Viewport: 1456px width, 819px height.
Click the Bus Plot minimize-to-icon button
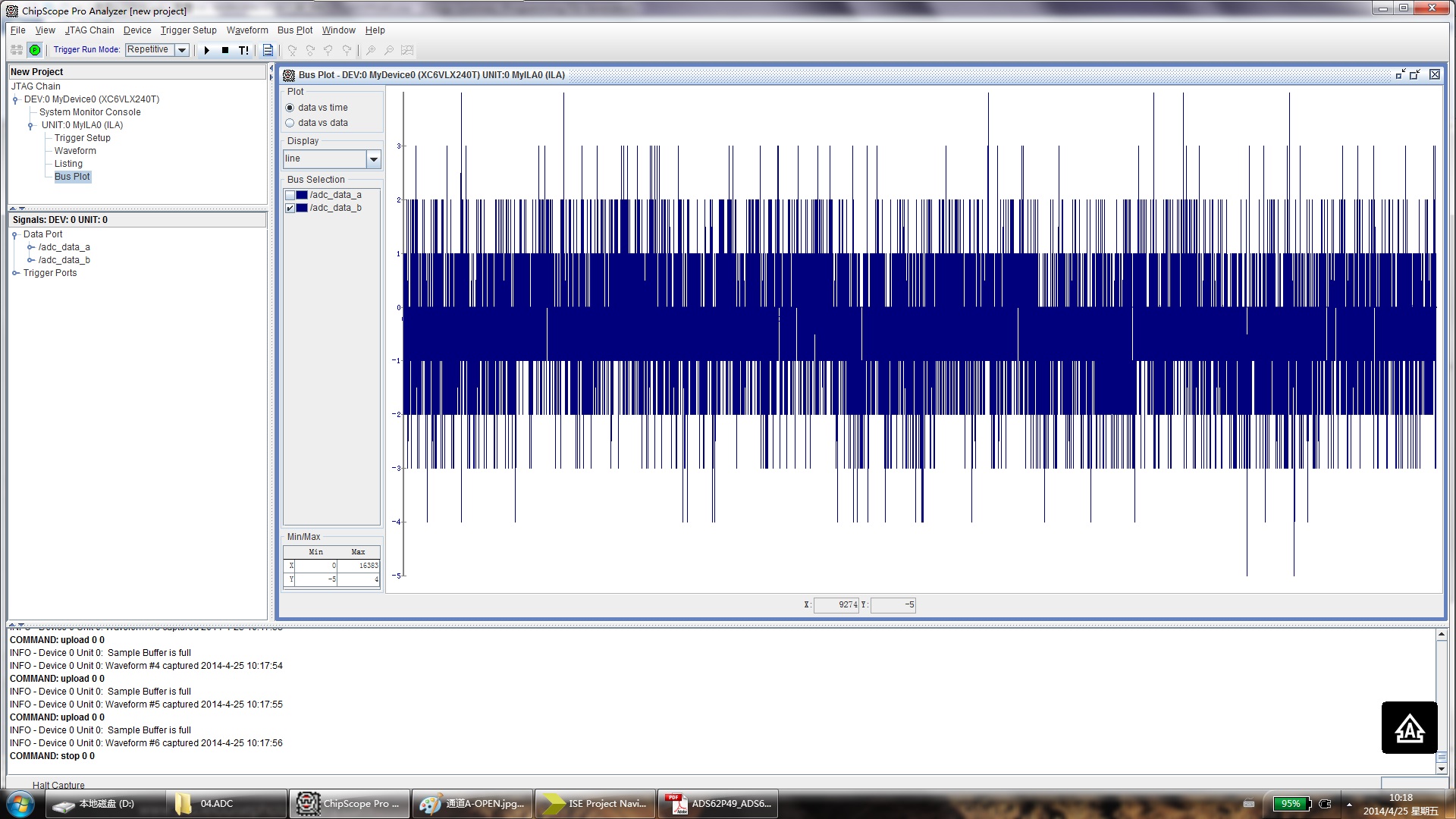coord(1401,74)
